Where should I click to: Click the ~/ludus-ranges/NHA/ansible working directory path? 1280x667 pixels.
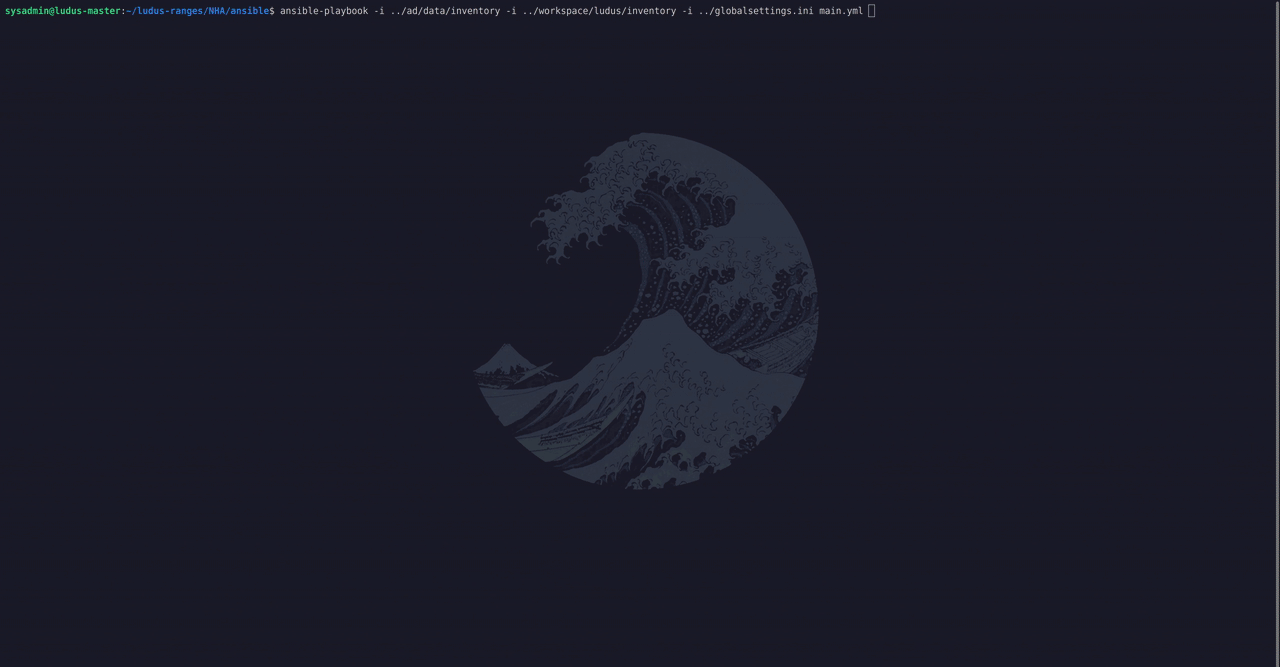click(x=197, y=11)
